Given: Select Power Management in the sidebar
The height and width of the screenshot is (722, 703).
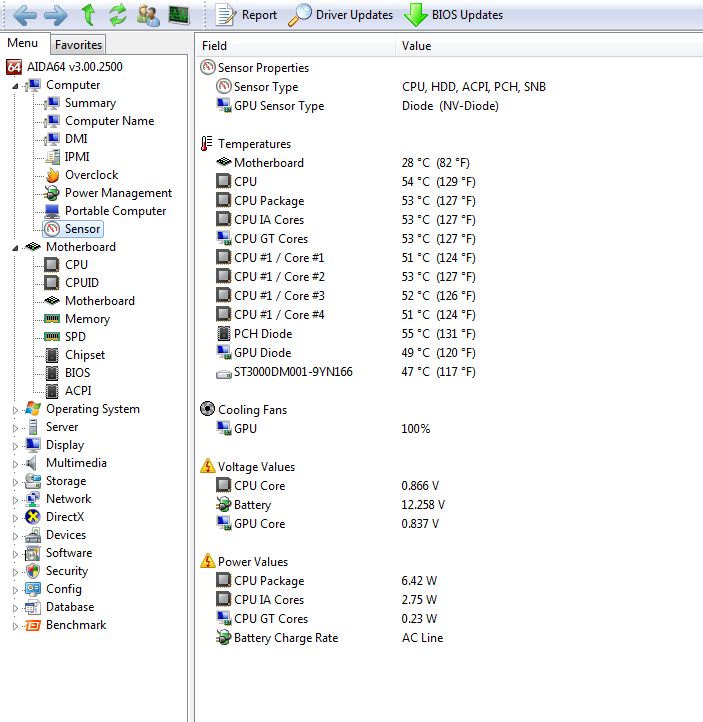Looking at the screenshot, I should click(x=118, y=193).
